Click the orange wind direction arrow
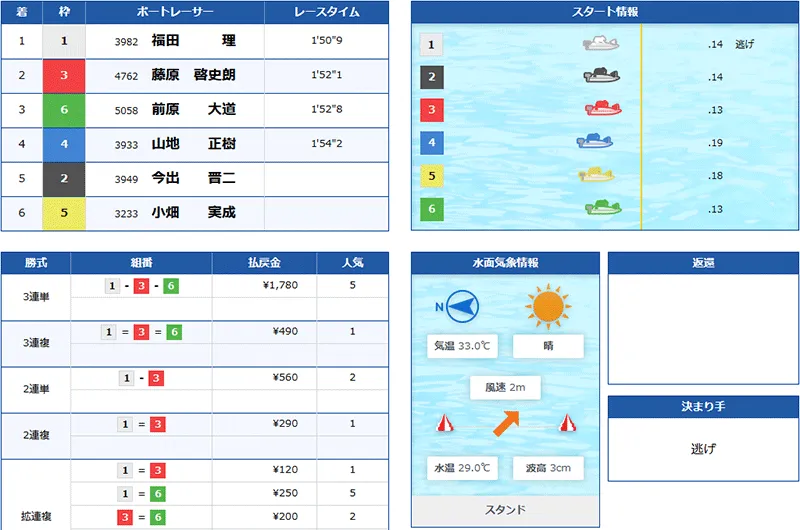This screenshot has height=530, width=800. pos(505,423)
